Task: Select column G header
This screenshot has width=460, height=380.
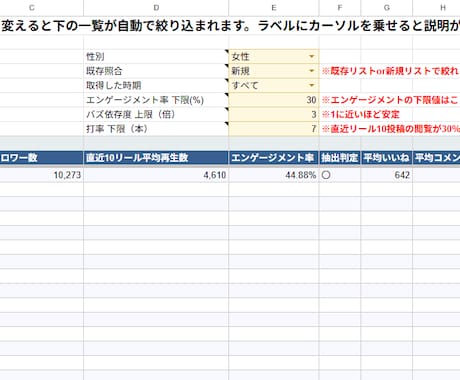Action: [387, 8]
